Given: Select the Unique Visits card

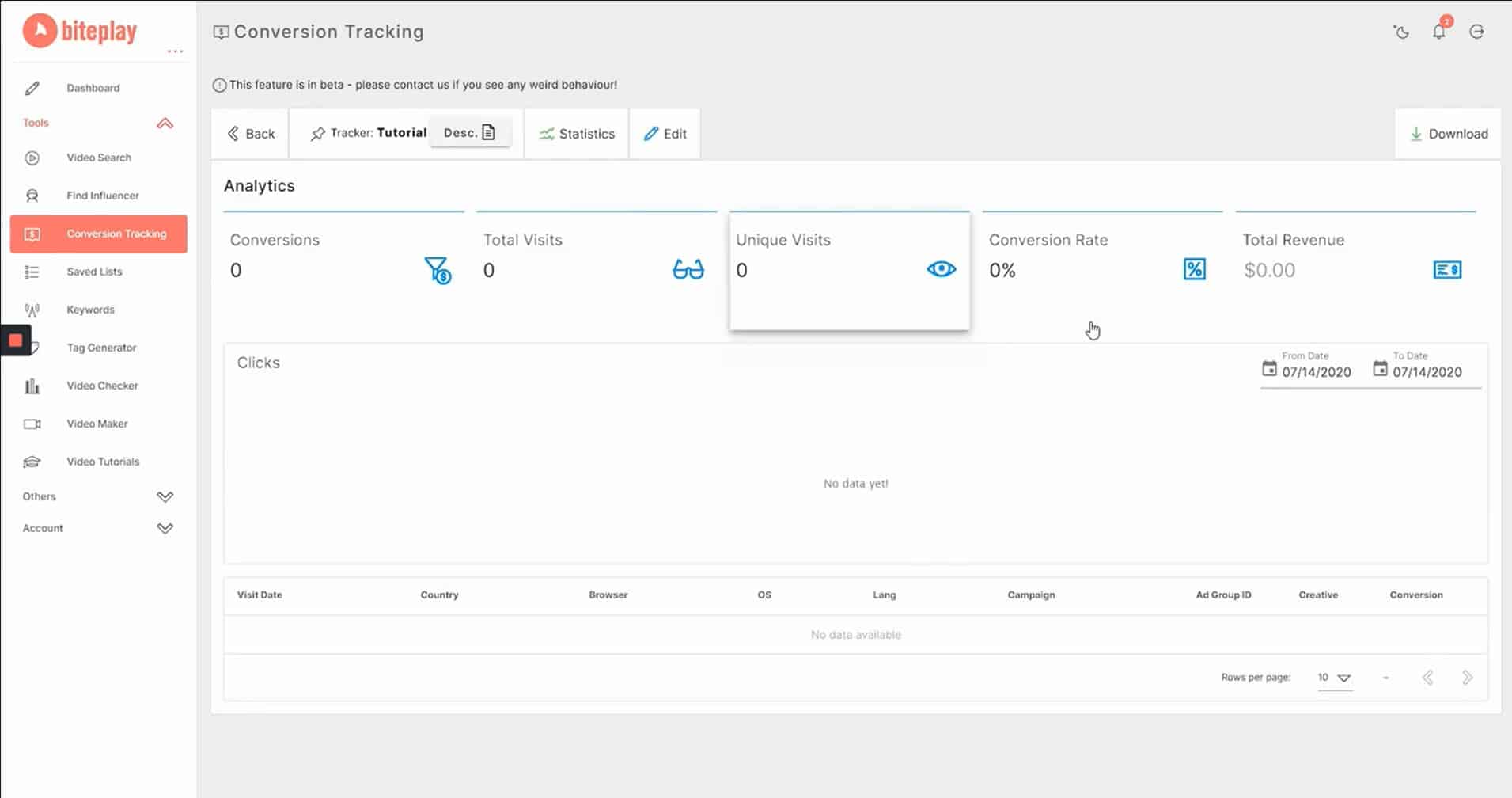Looking at the screenshot, I should (850, 271).
